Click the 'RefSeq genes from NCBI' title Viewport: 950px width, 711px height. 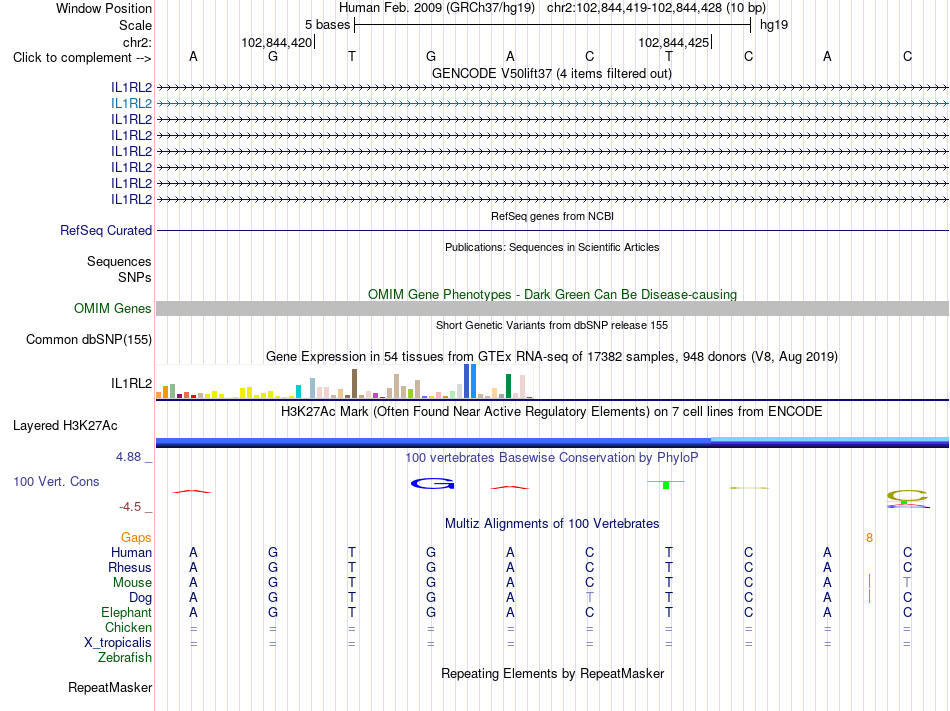point(553,216)
